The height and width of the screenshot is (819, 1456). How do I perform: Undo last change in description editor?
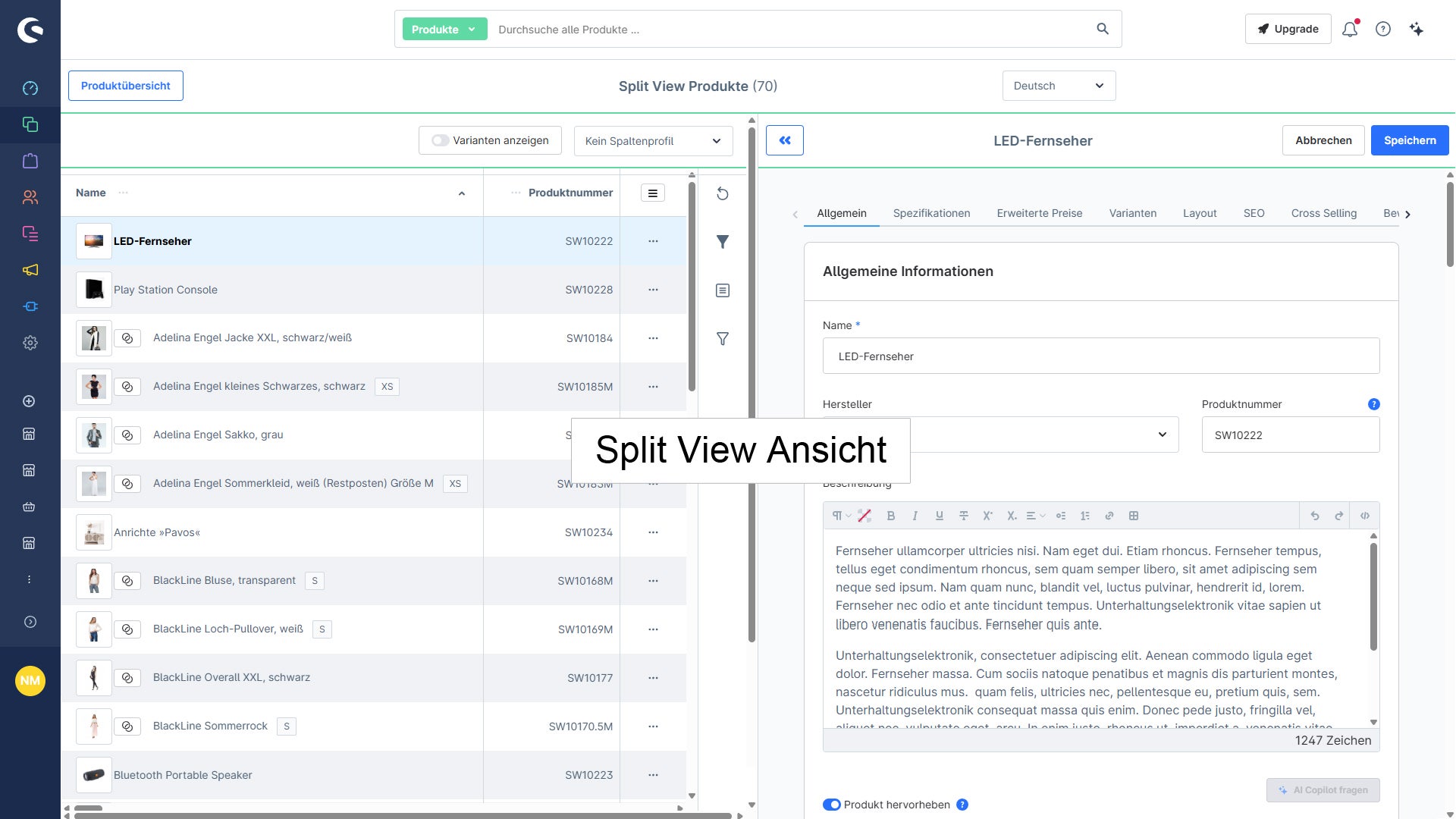pos(1315,516)
